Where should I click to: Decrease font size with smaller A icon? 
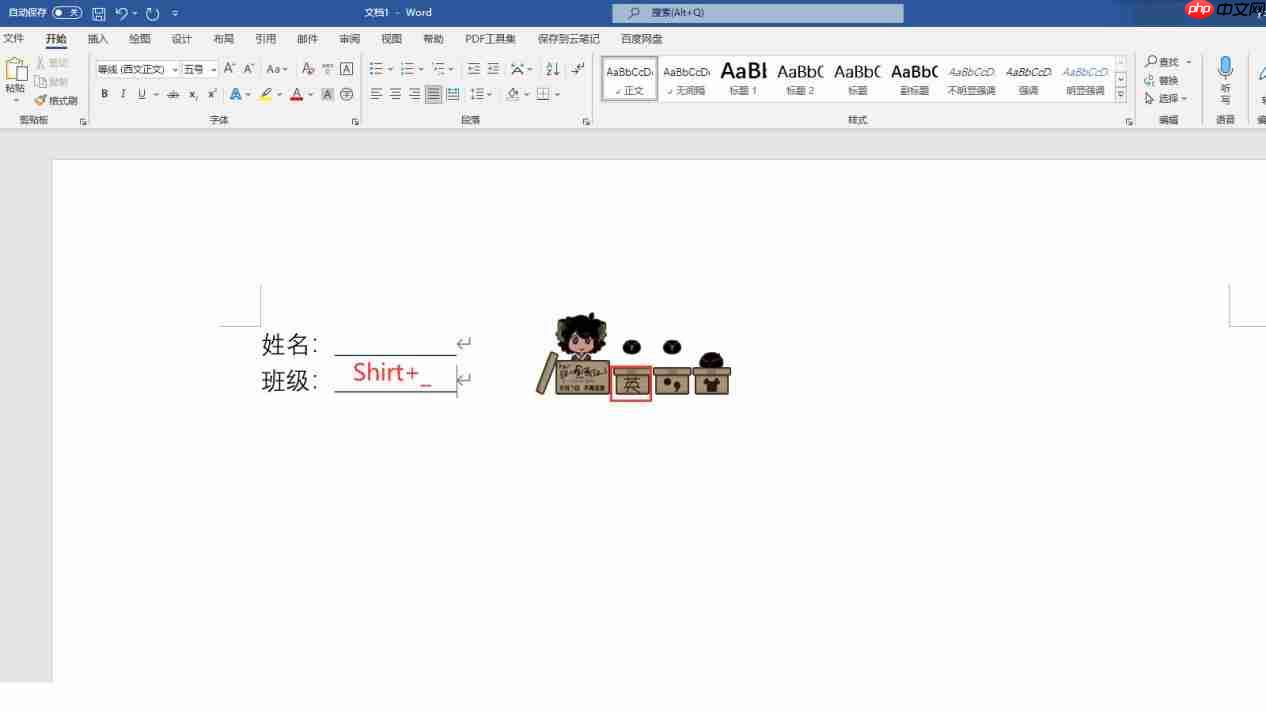click(249, 69)
